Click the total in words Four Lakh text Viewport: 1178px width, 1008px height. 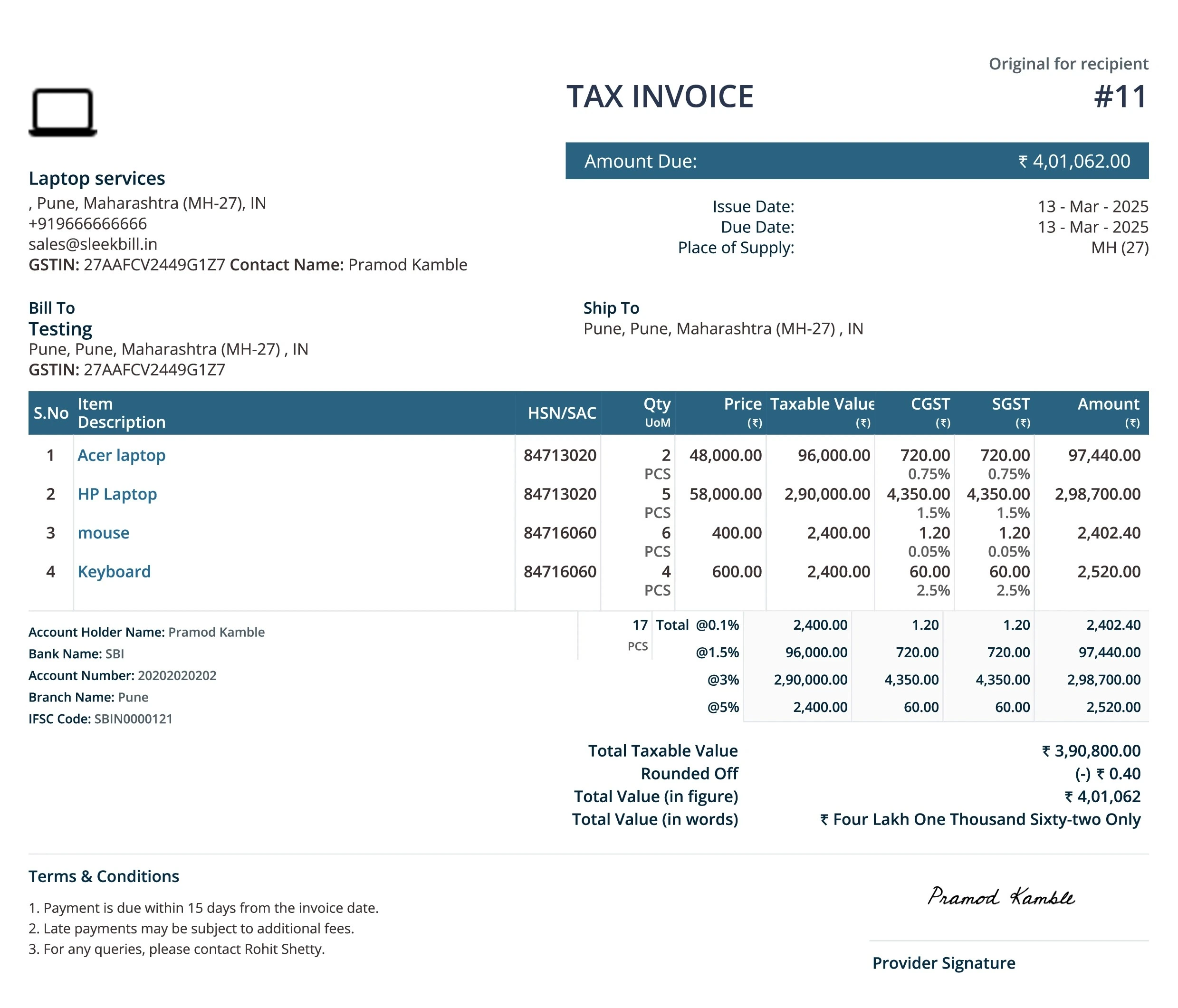(x=980, y=819)
